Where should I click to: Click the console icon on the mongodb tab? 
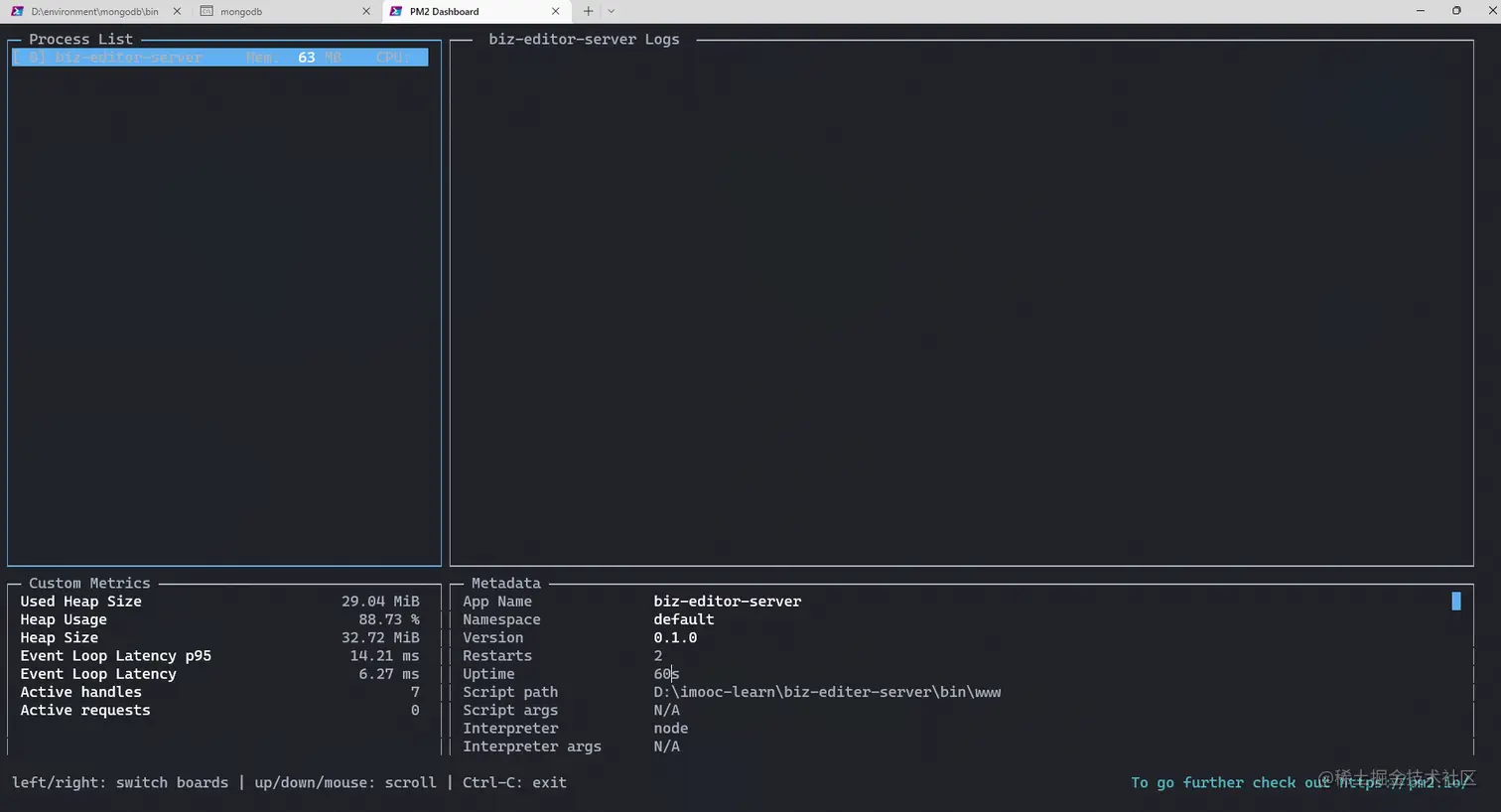click(206, 12)
